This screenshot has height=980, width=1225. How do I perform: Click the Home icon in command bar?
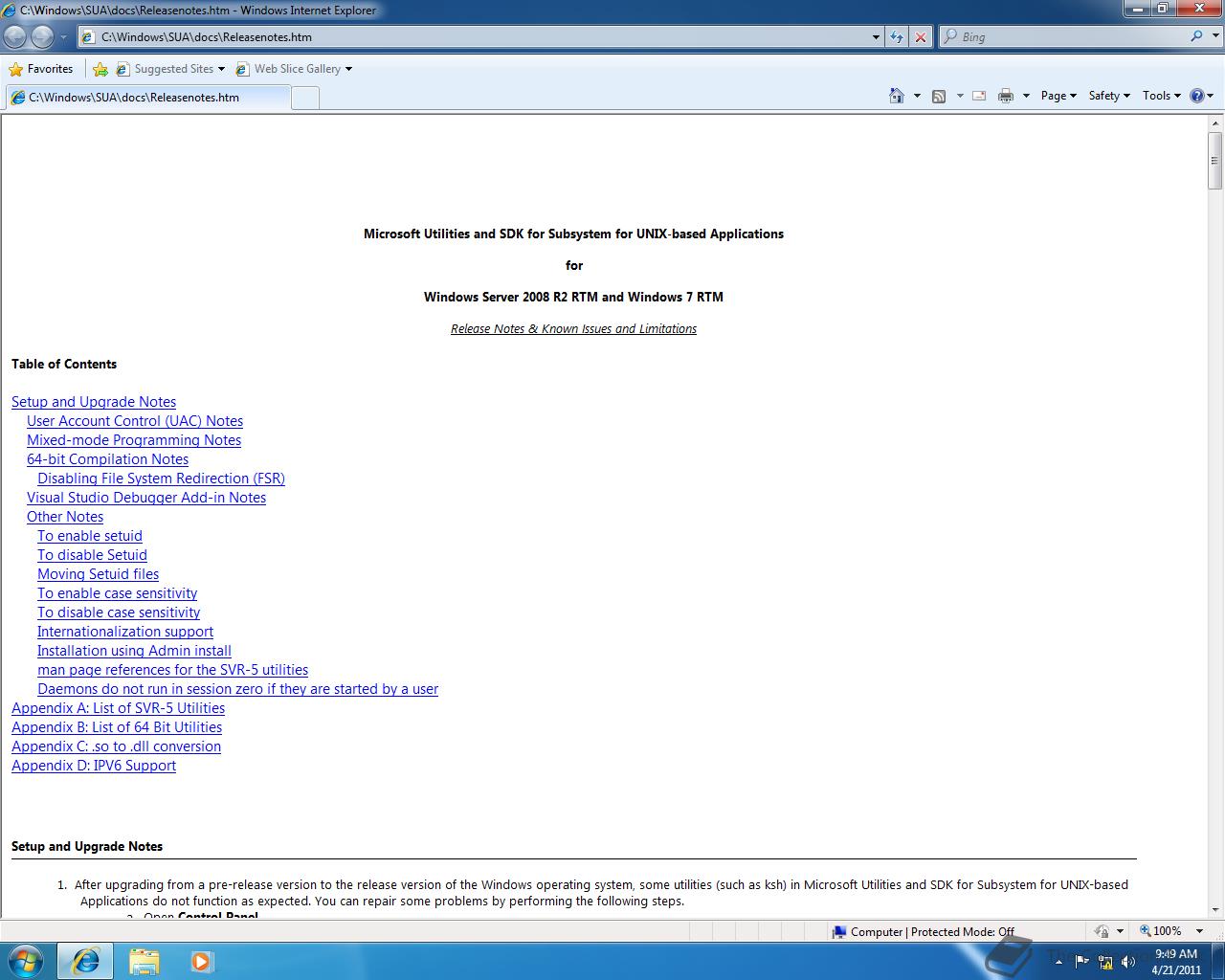pyautogui.click(x=897, y=96)
